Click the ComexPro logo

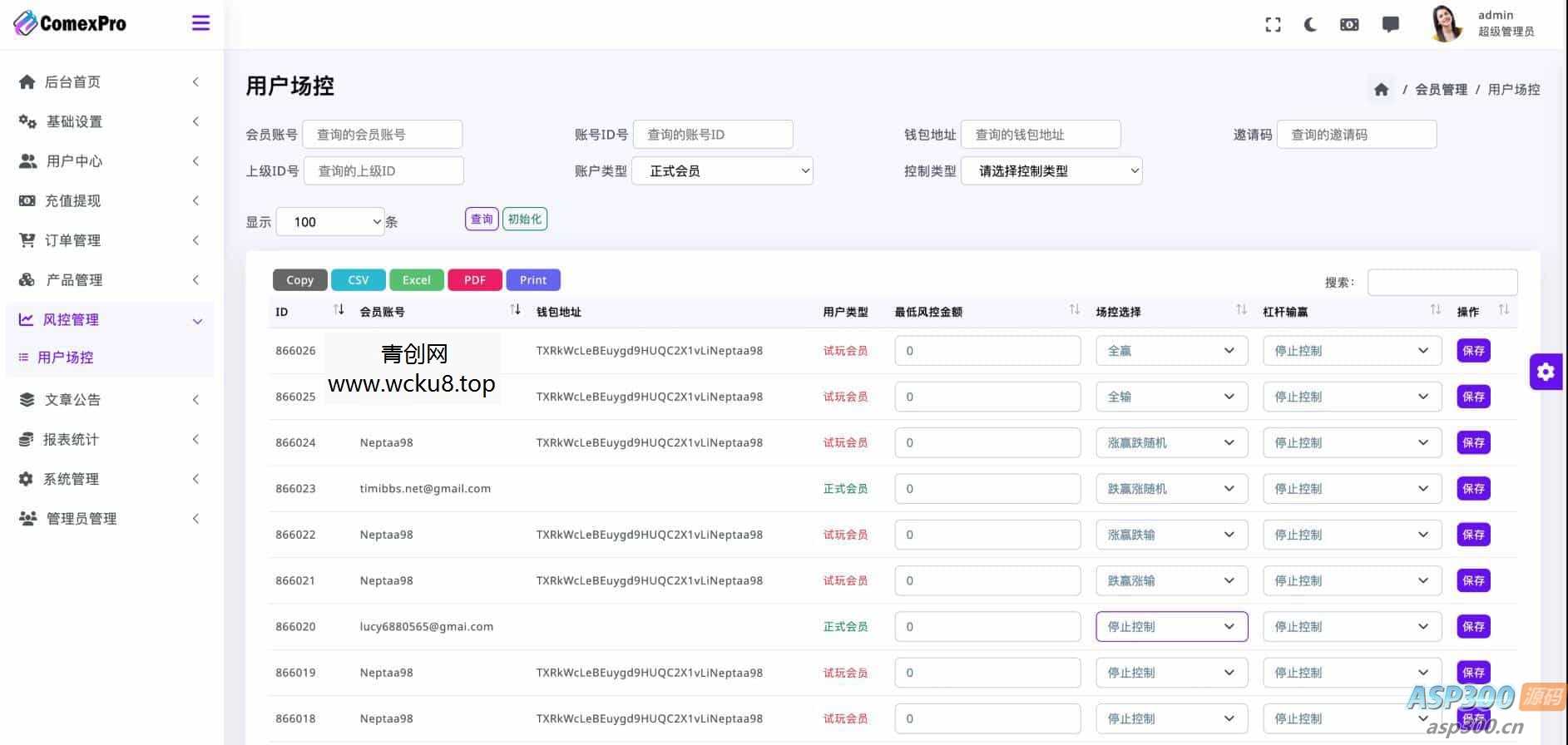[71, 23]
